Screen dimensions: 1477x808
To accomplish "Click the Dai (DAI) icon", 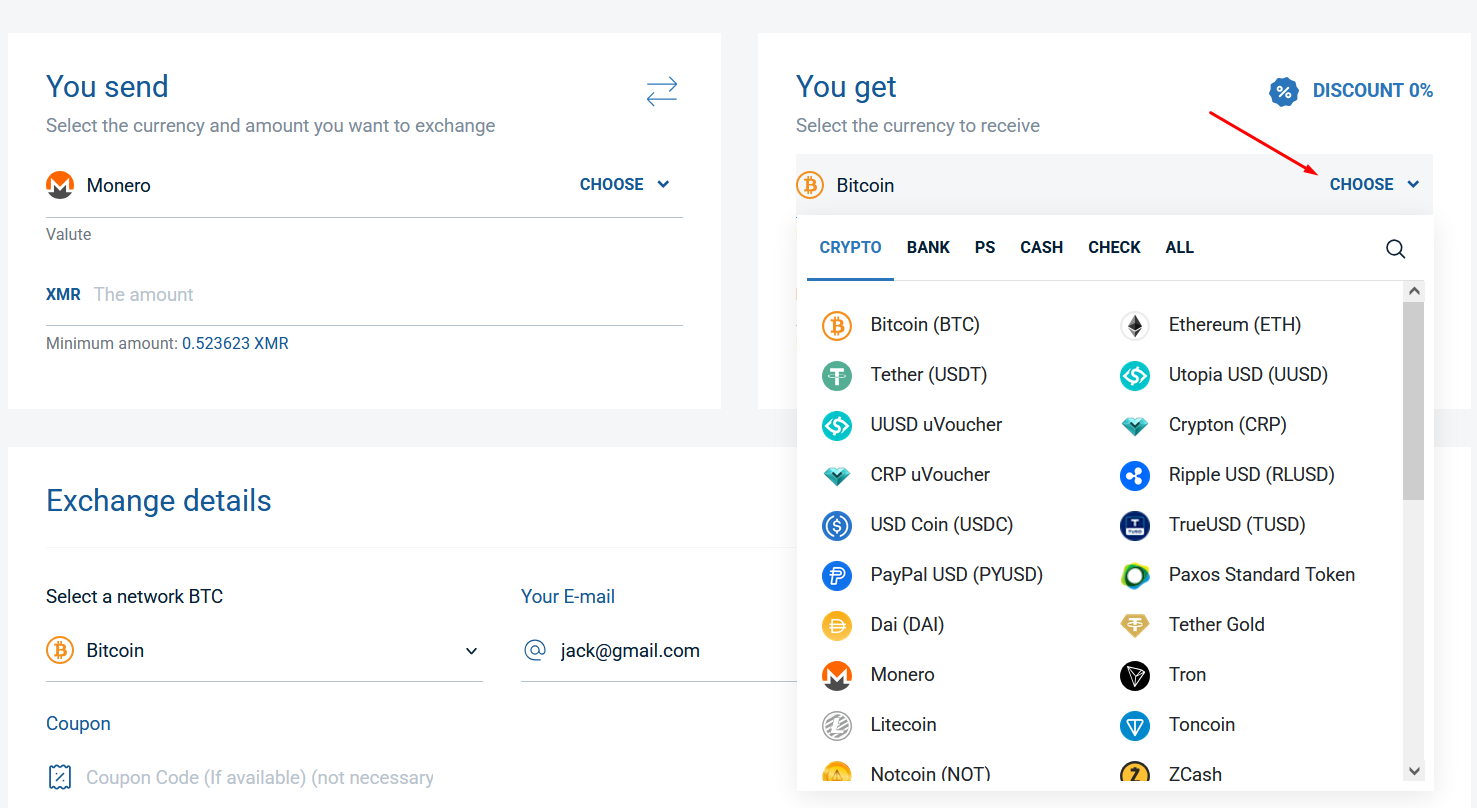I will click(x=836, y=625).
